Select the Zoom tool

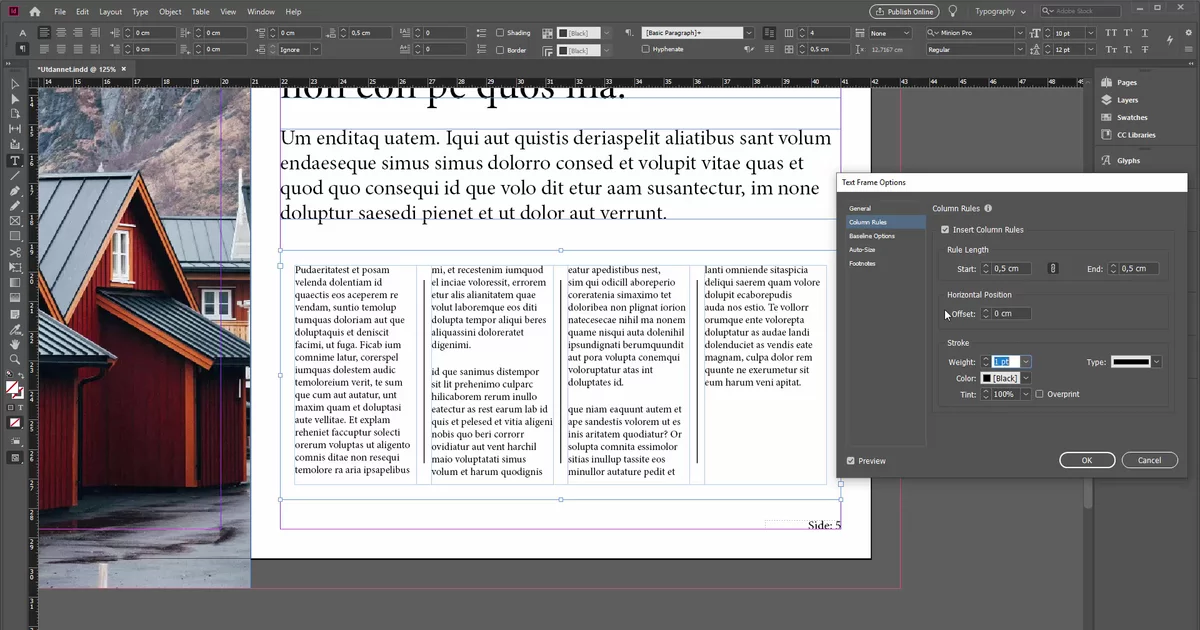coord(15,358)
